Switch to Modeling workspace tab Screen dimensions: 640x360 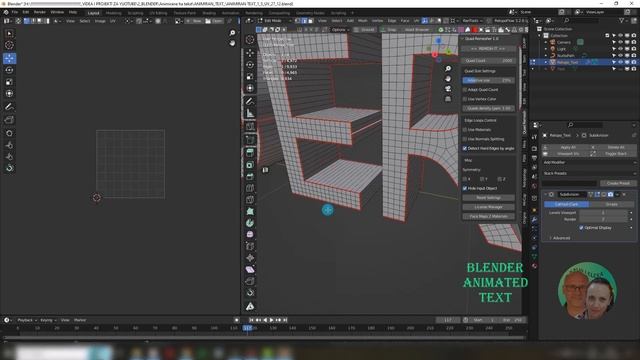[113, 13]
